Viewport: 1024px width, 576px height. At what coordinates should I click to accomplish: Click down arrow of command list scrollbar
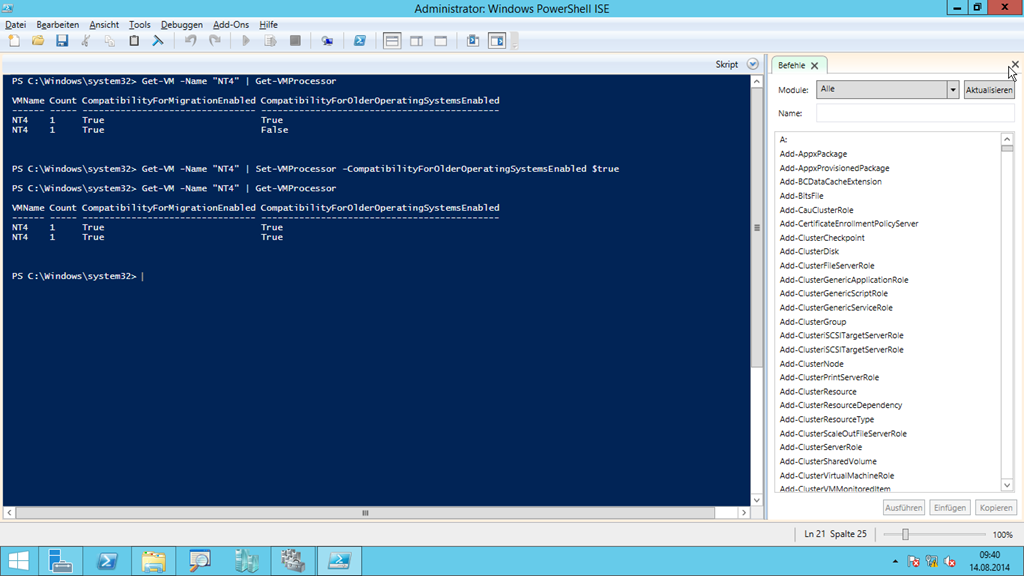coord(1007,485)
